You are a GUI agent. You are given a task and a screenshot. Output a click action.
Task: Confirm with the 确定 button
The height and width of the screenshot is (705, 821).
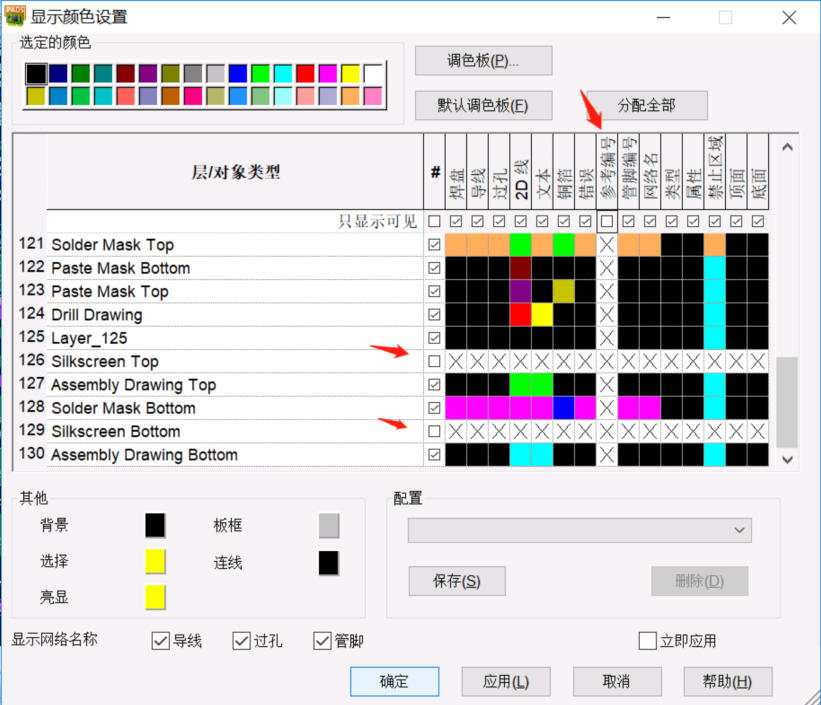[394, 681]
